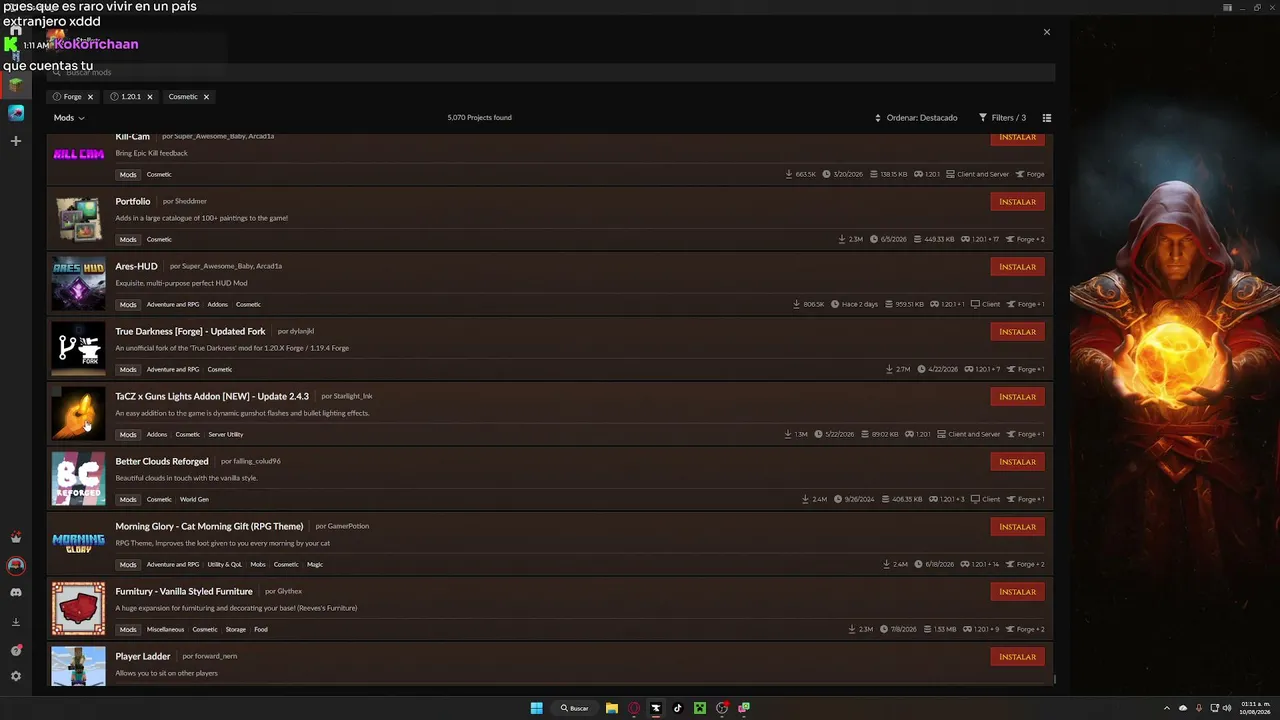Image resolution: width=1280 pixels, height=720 pixels.
Task: Open the Kill-Cam mod thumbnail
Action: coord(78,153)
